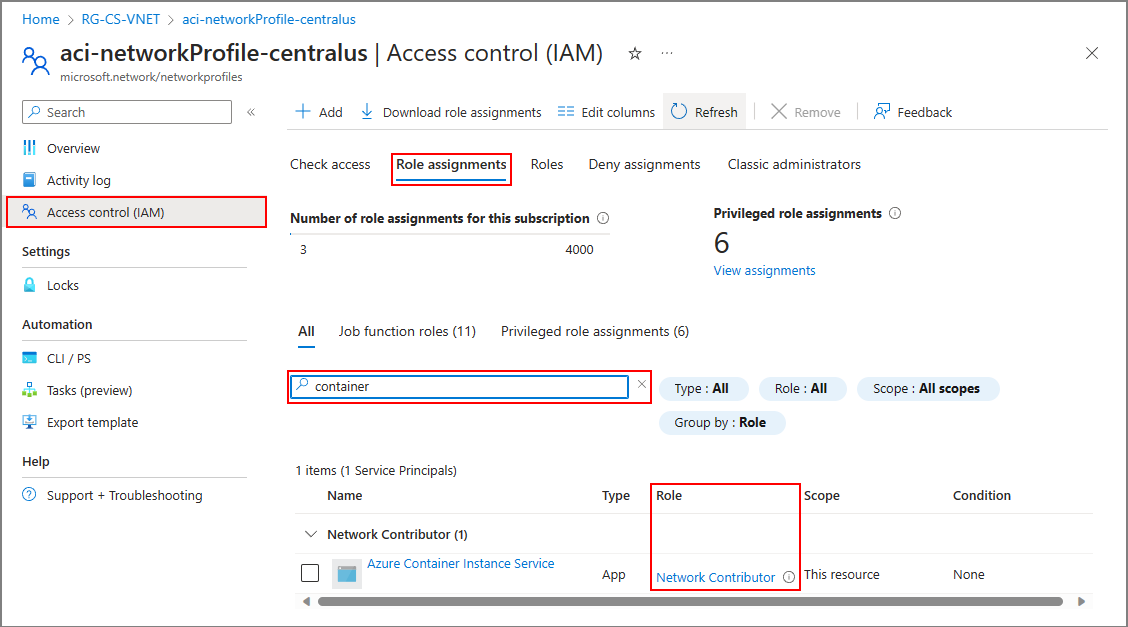Close the Access control blade
Image resolution: width=1128 pixels, height=627 pixels.
tap(1091, 53)
